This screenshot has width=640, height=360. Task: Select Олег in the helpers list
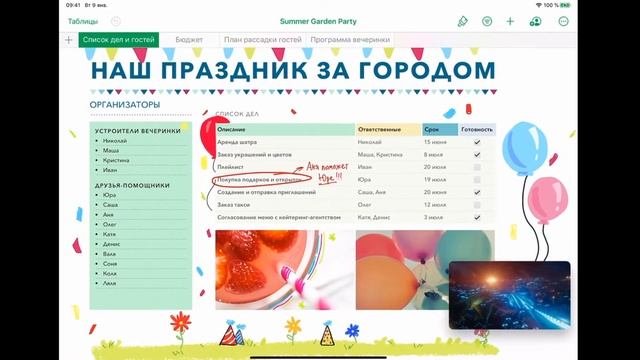(x=110, y=224)
